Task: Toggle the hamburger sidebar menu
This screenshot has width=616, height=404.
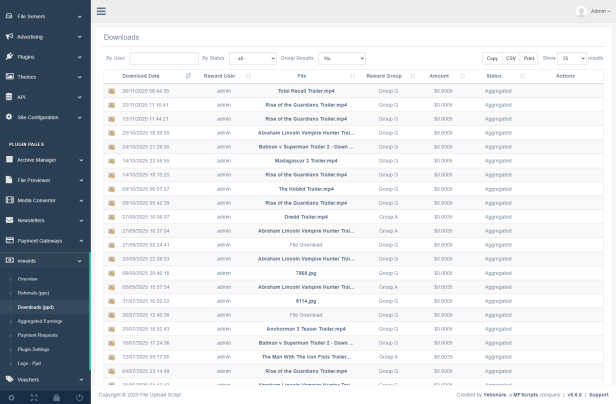Action: [x=101, y=11]
